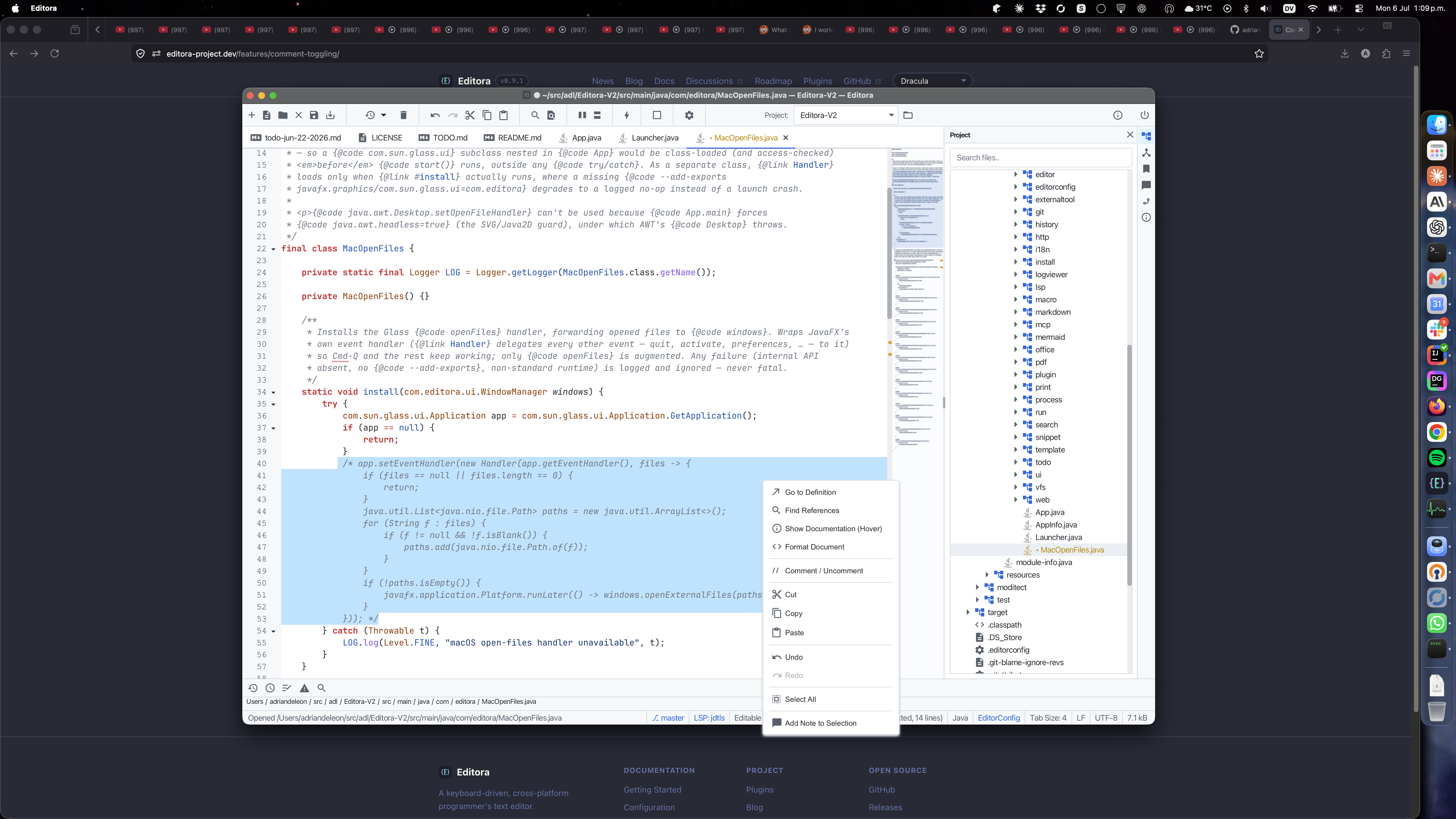Click the Save As download-arrow icon

coord(331,115)
